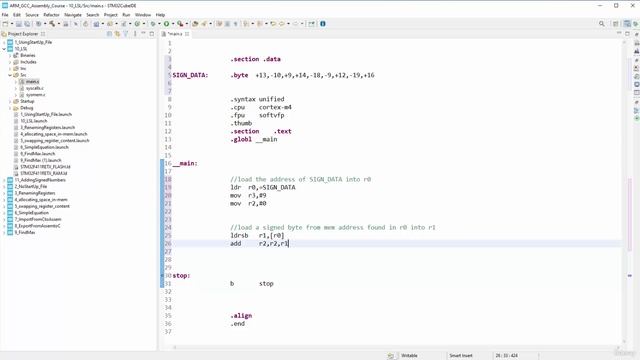
Task: Minimize the editor area
Action: [619, 33]
